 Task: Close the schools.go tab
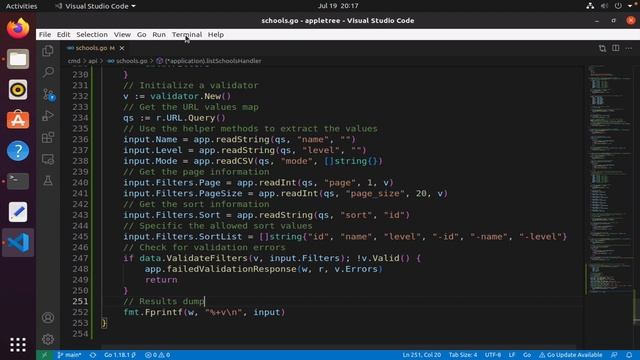pyautogui.click(x=122, y=48)
